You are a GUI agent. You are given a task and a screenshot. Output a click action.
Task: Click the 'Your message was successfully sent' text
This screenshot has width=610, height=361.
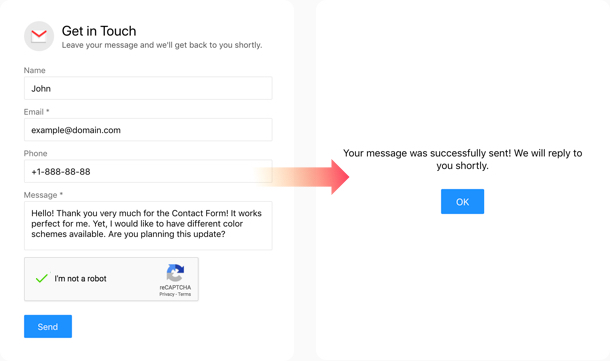[463, 159]
